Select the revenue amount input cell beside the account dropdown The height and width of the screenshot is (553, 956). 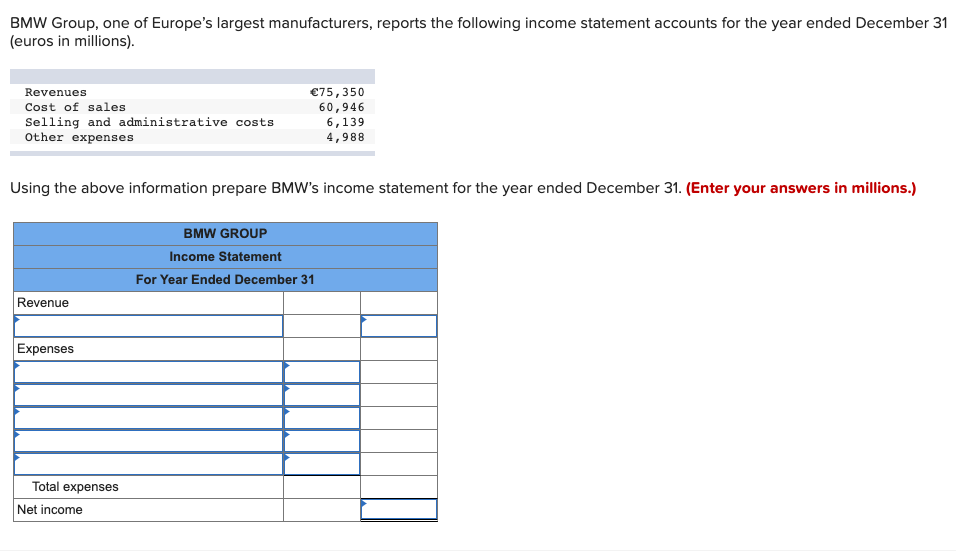point(399,326)
